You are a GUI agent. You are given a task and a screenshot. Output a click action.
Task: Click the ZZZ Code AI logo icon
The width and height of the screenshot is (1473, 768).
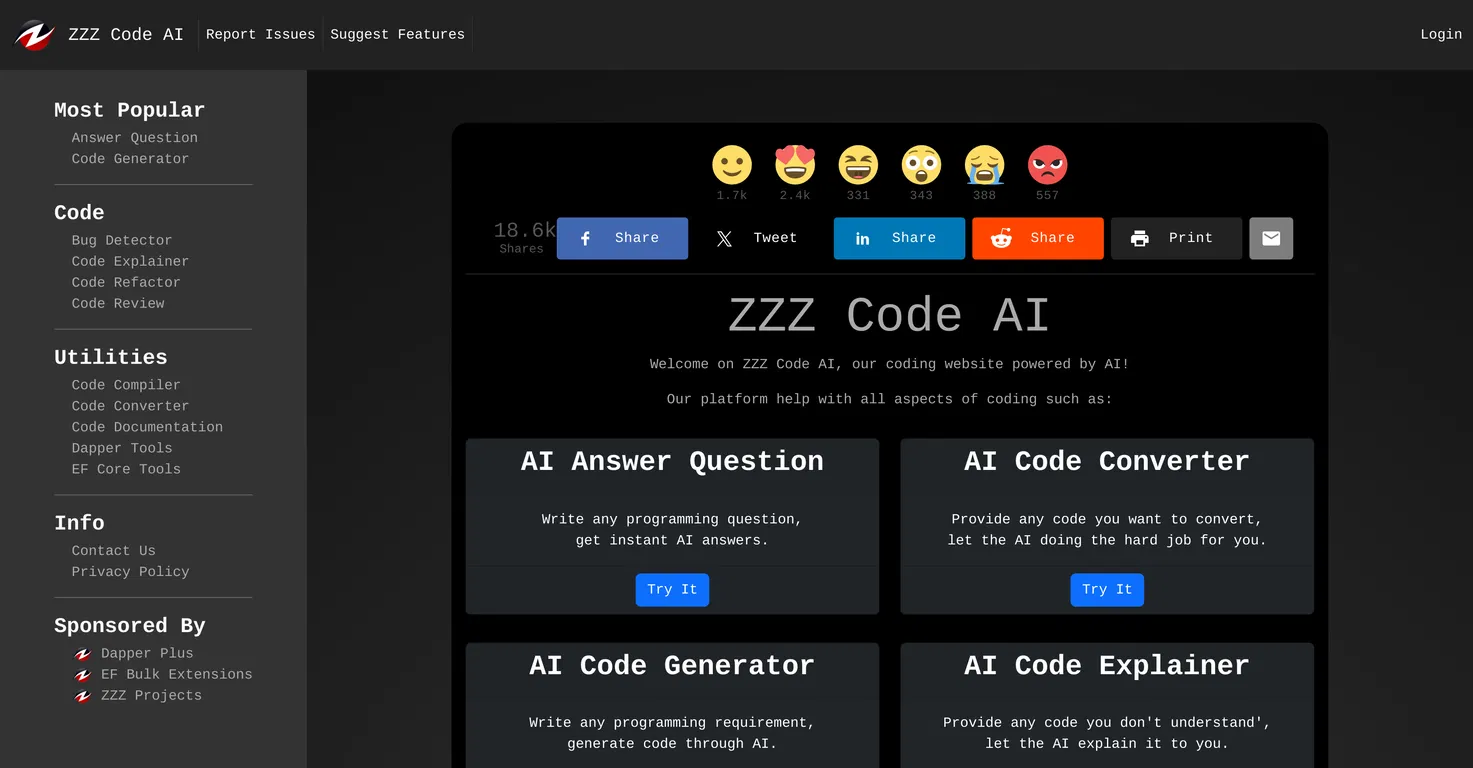click(x=34, y=34)
